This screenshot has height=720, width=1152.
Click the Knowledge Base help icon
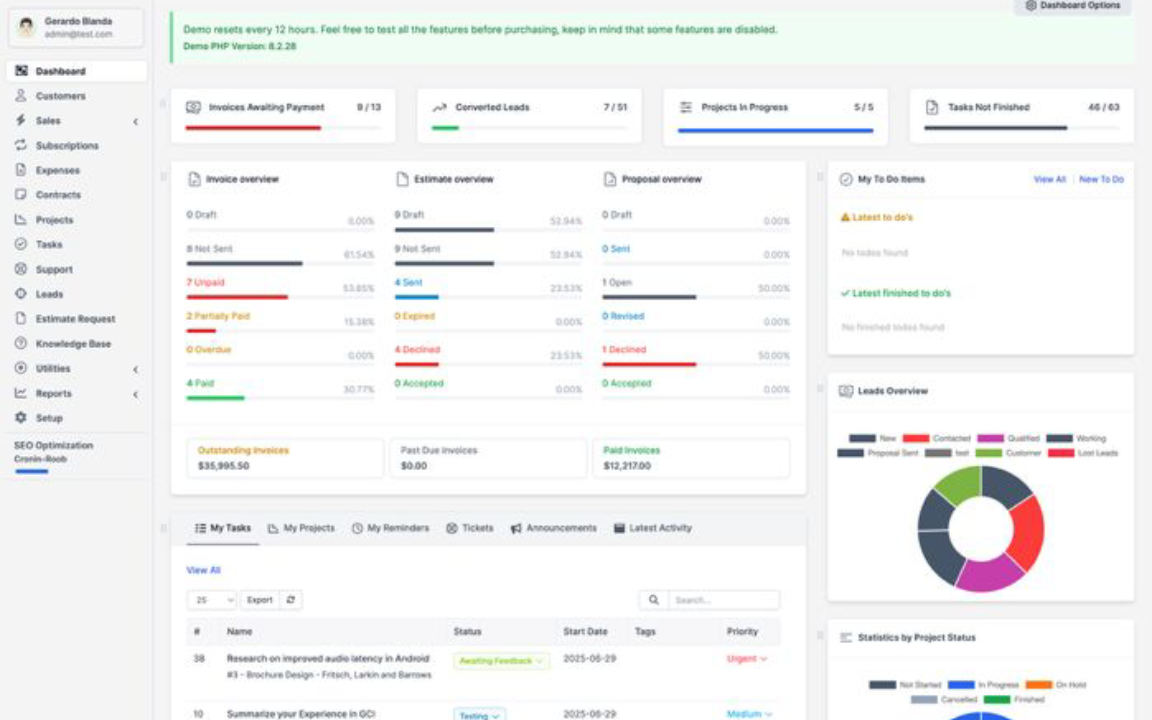(21, 344)
